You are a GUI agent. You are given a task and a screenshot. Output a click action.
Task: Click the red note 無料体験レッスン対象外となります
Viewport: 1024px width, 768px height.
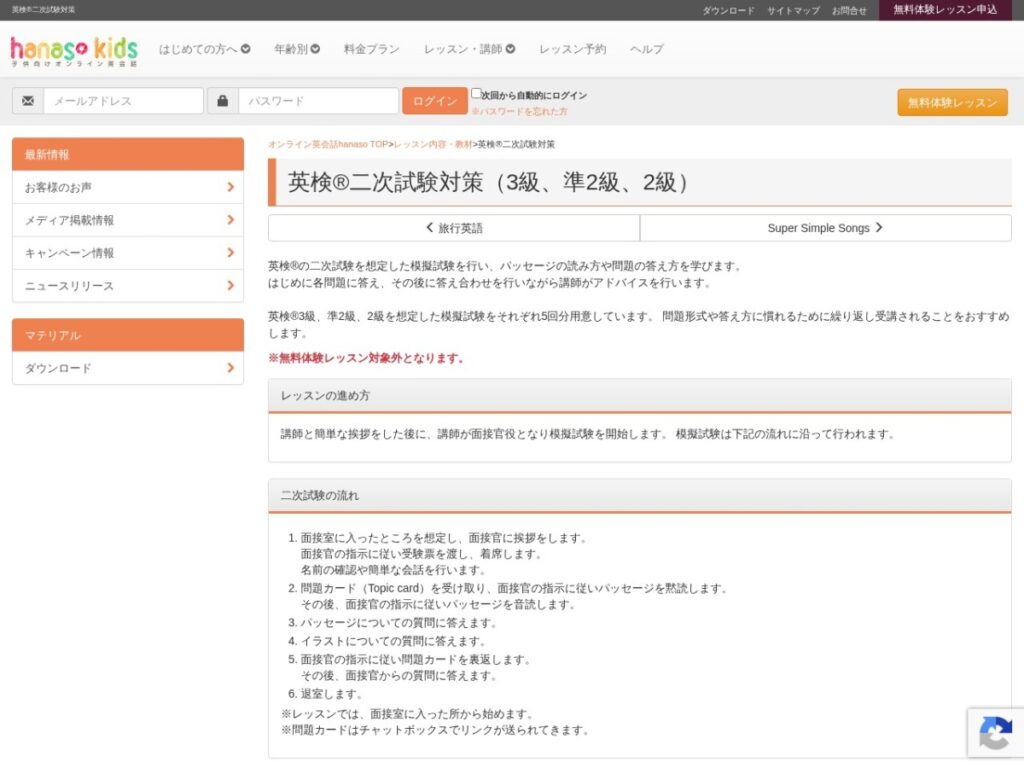(x=366, y=358)
